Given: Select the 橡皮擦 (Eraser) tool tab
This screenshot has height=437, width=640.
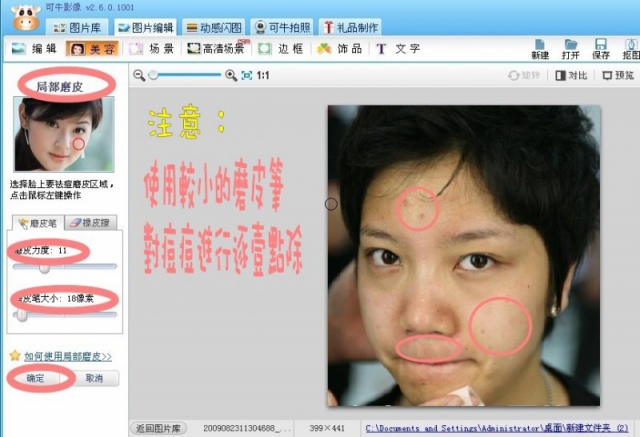Looking at the screenshot, I should pyautogui.click(x=89, y=222).
